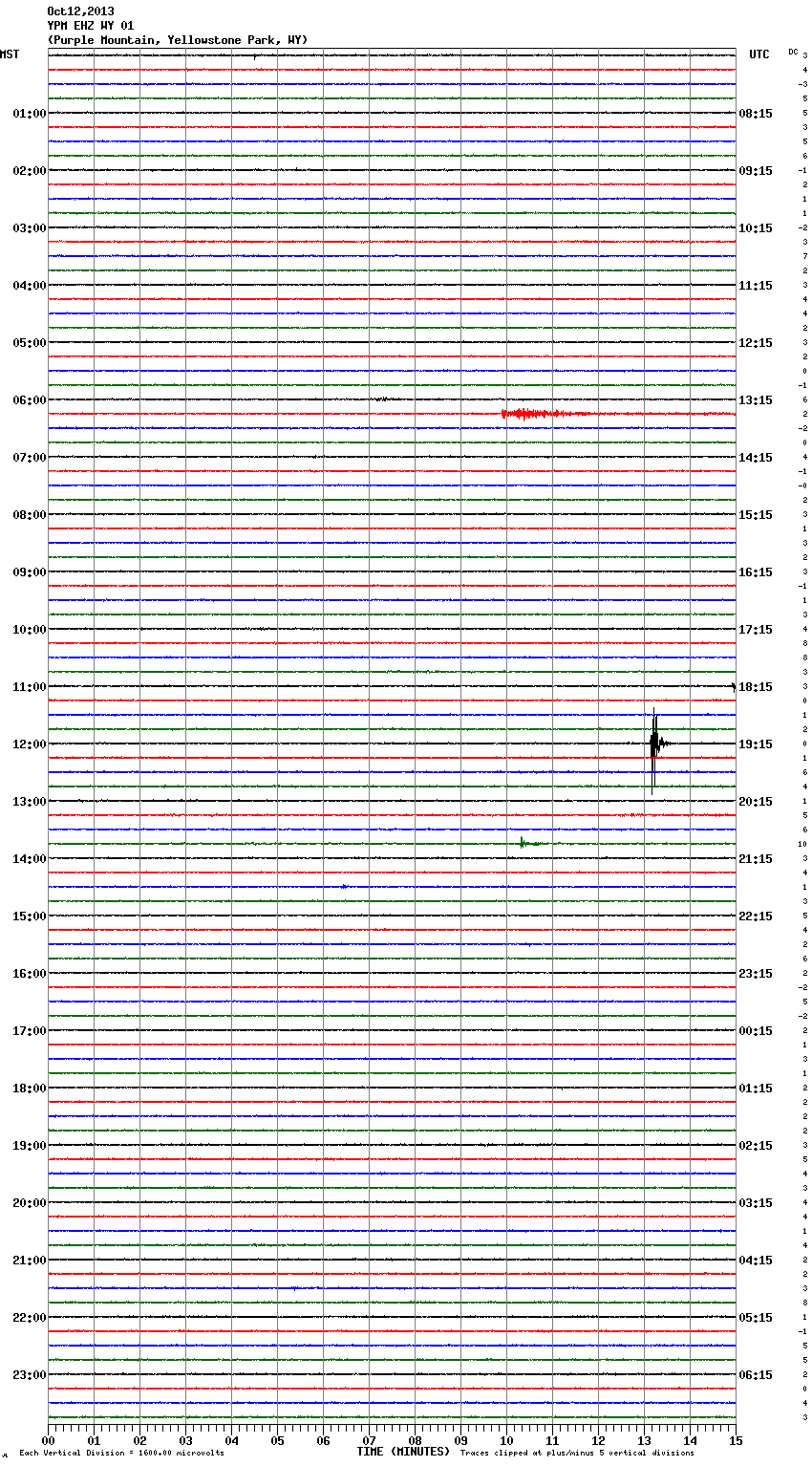Select the 04:00 MST time label
The image size is (812, 1466).
[30, 286]
